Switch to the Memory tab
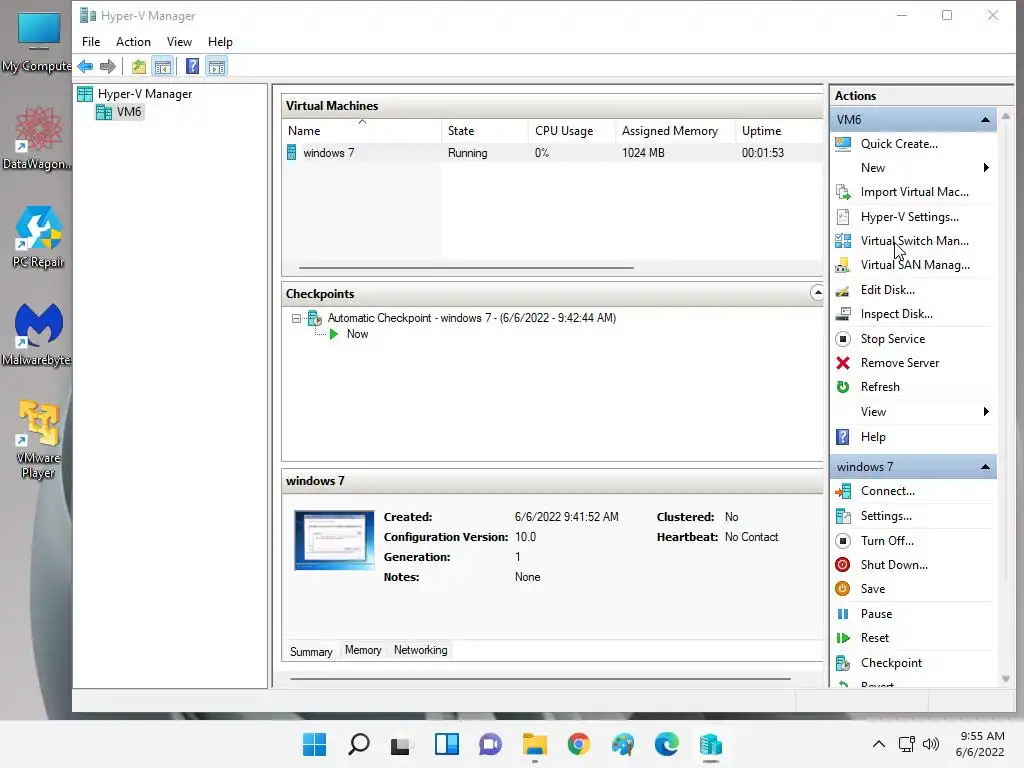 click(x=363, y=650)
